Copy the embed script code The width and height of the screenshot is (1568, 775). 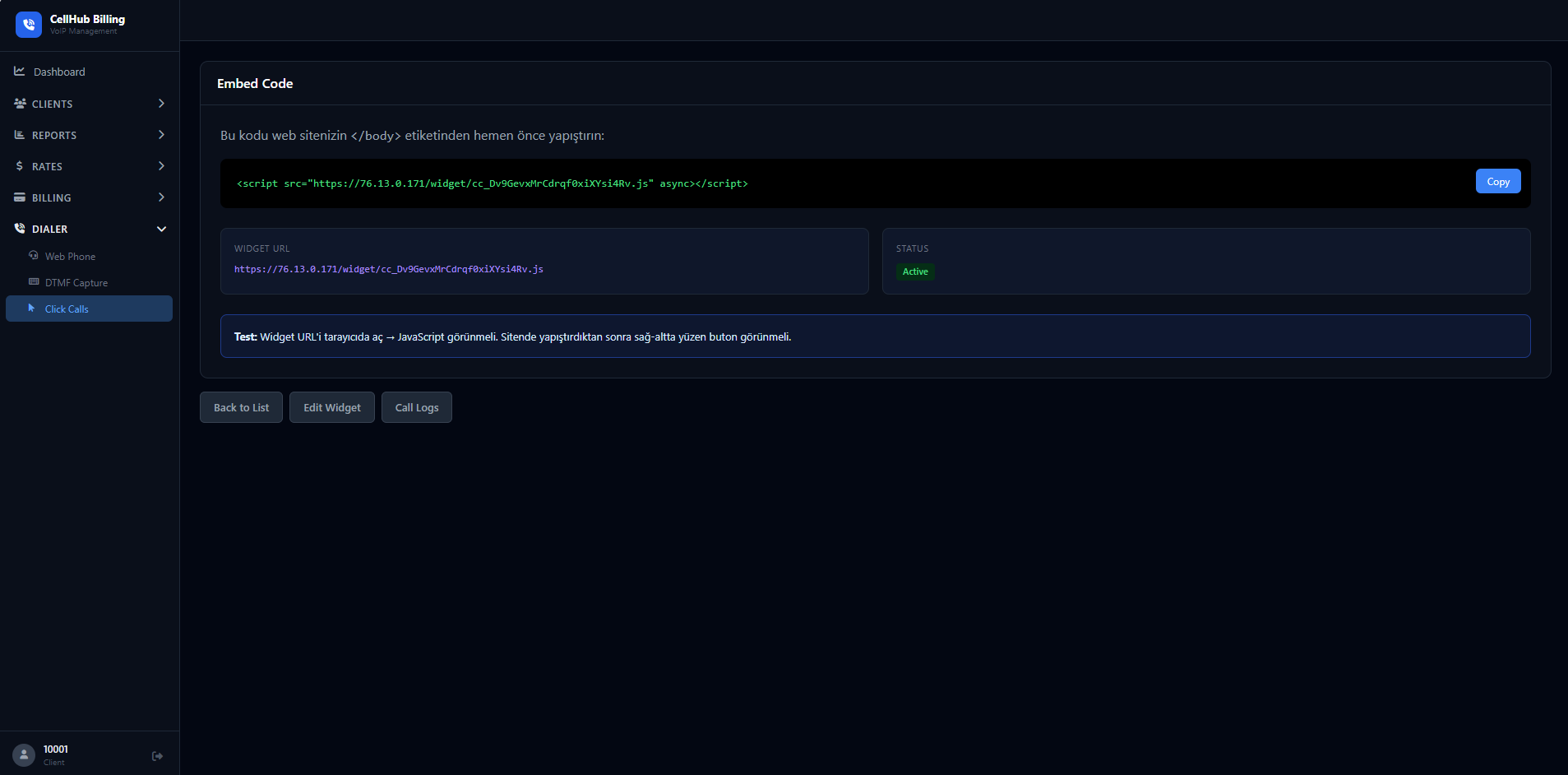coord(1498,182)
